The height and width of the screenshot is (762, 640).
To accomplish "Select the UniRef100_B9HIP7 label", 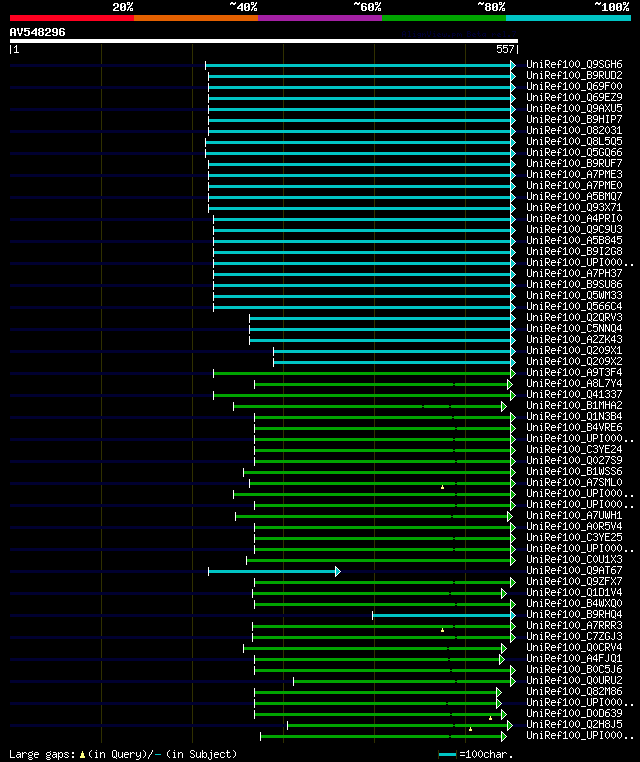I will pos(574,119).
